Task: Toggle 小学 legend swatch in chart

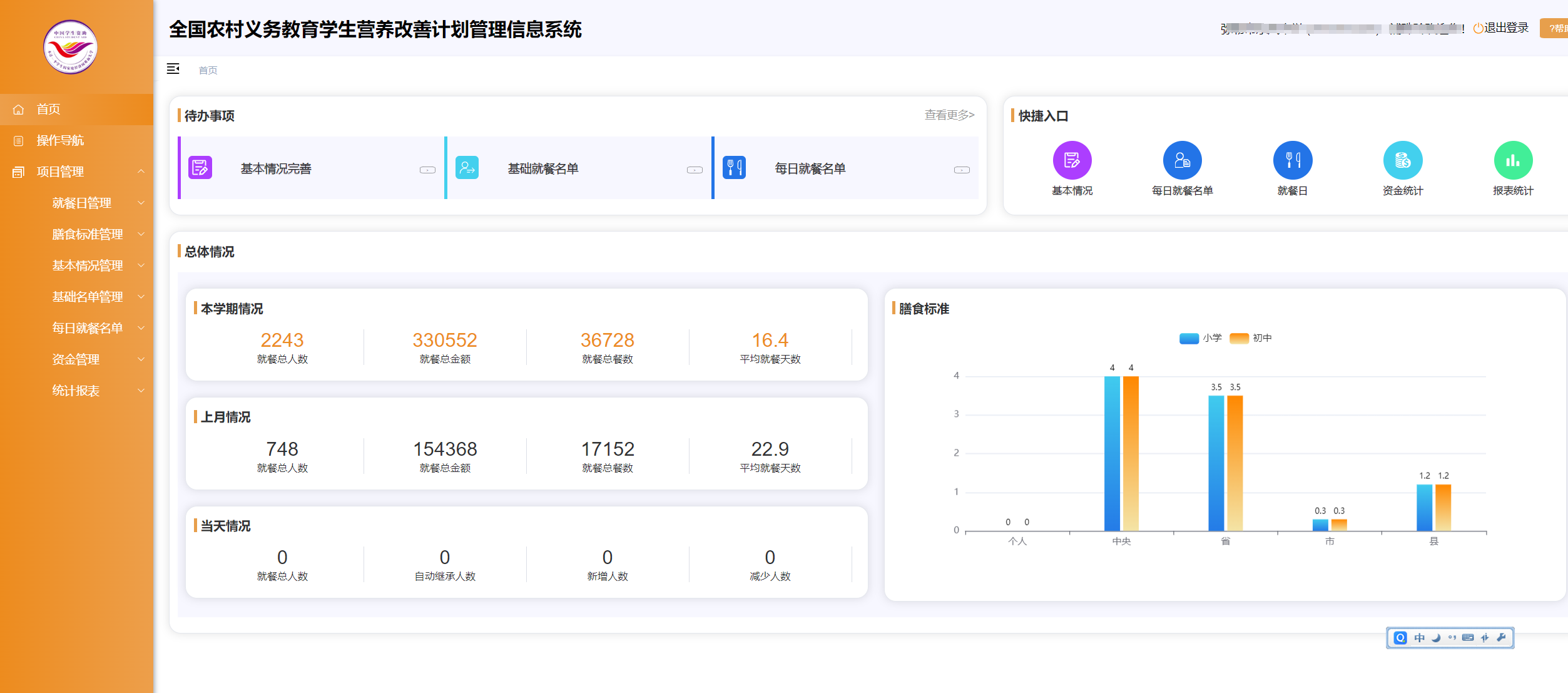Action: pos(1189,338)
